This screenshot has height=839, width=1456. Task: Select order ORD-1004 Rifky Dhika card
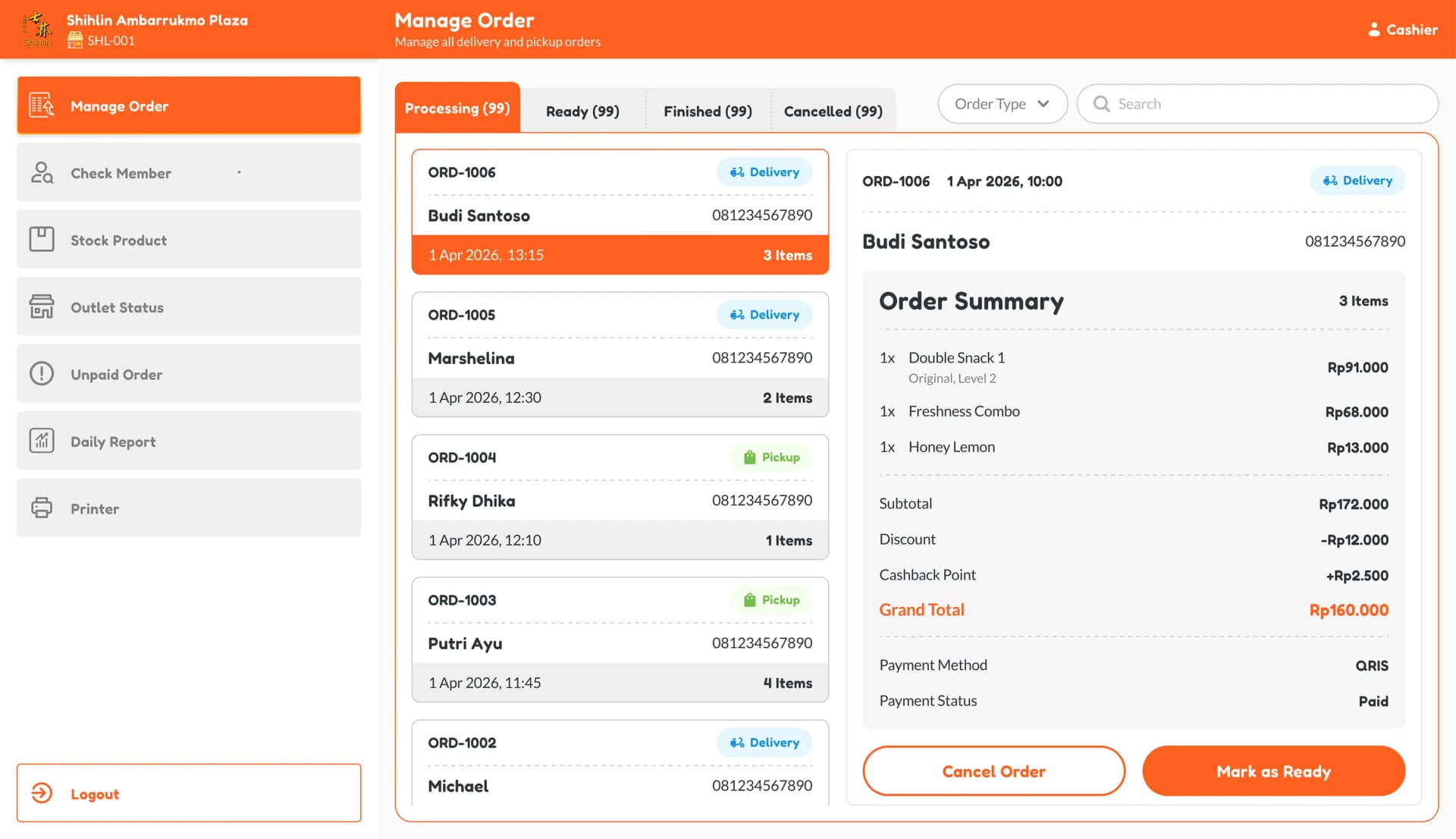click(x=620, y=498)
